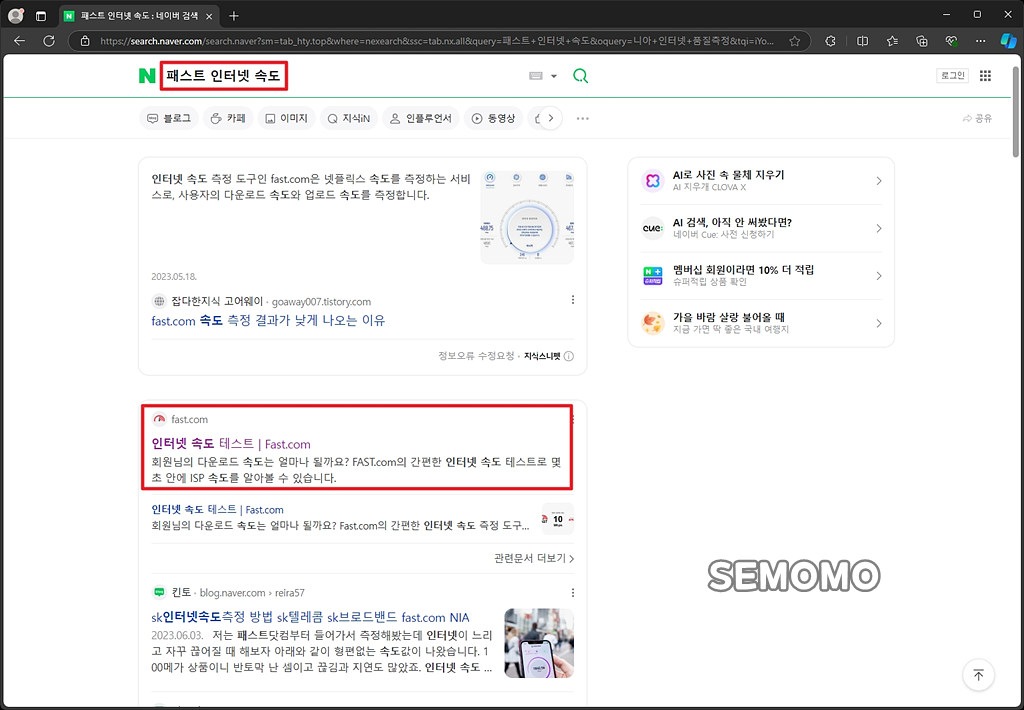Click the search input with 패스트 인터넷 속도
The height and width of the screenshot is (710, 1024).
point(223,76)
